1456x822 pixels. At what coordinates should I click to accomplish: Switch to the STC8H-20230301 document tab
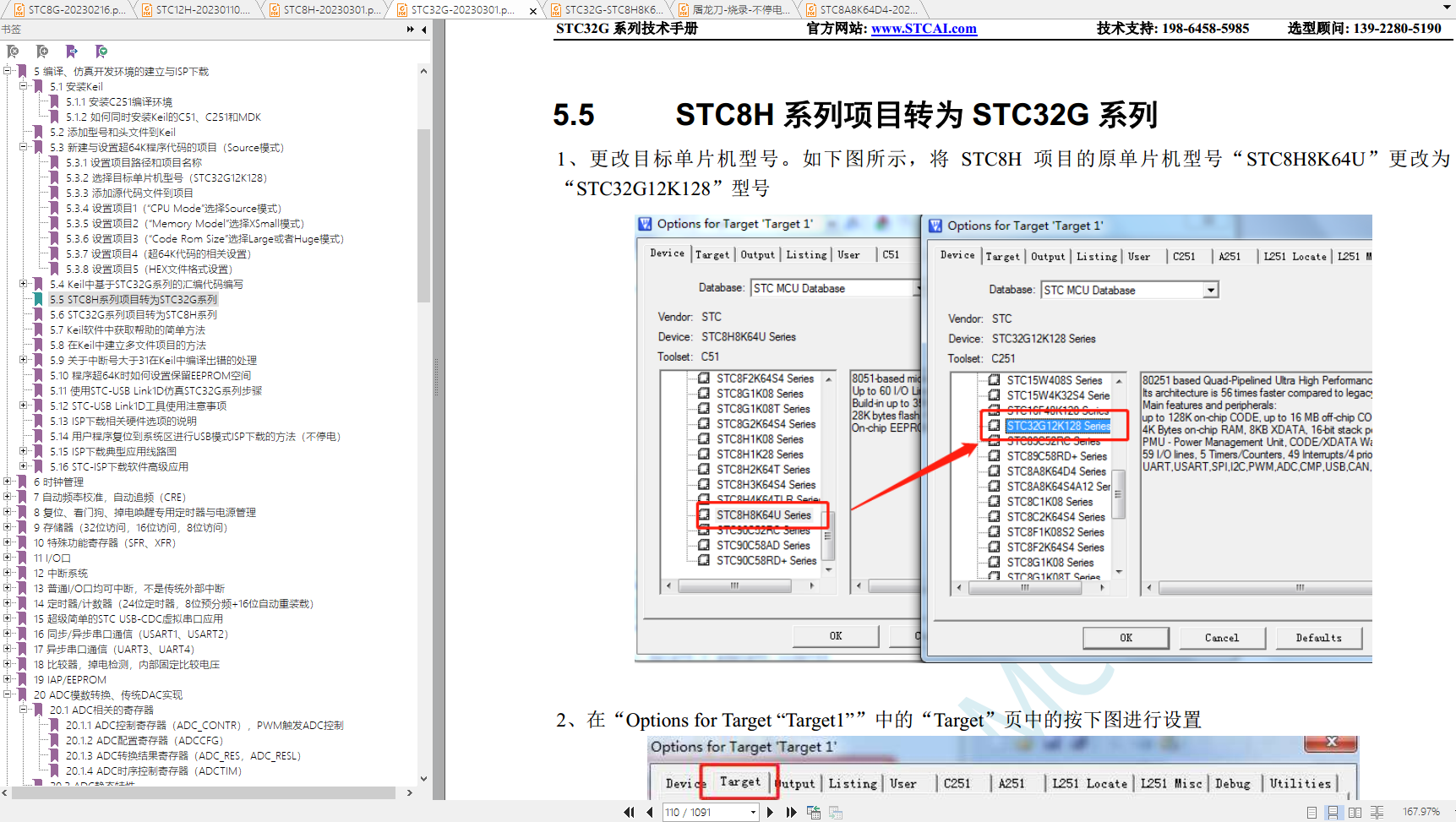(324, 10)
